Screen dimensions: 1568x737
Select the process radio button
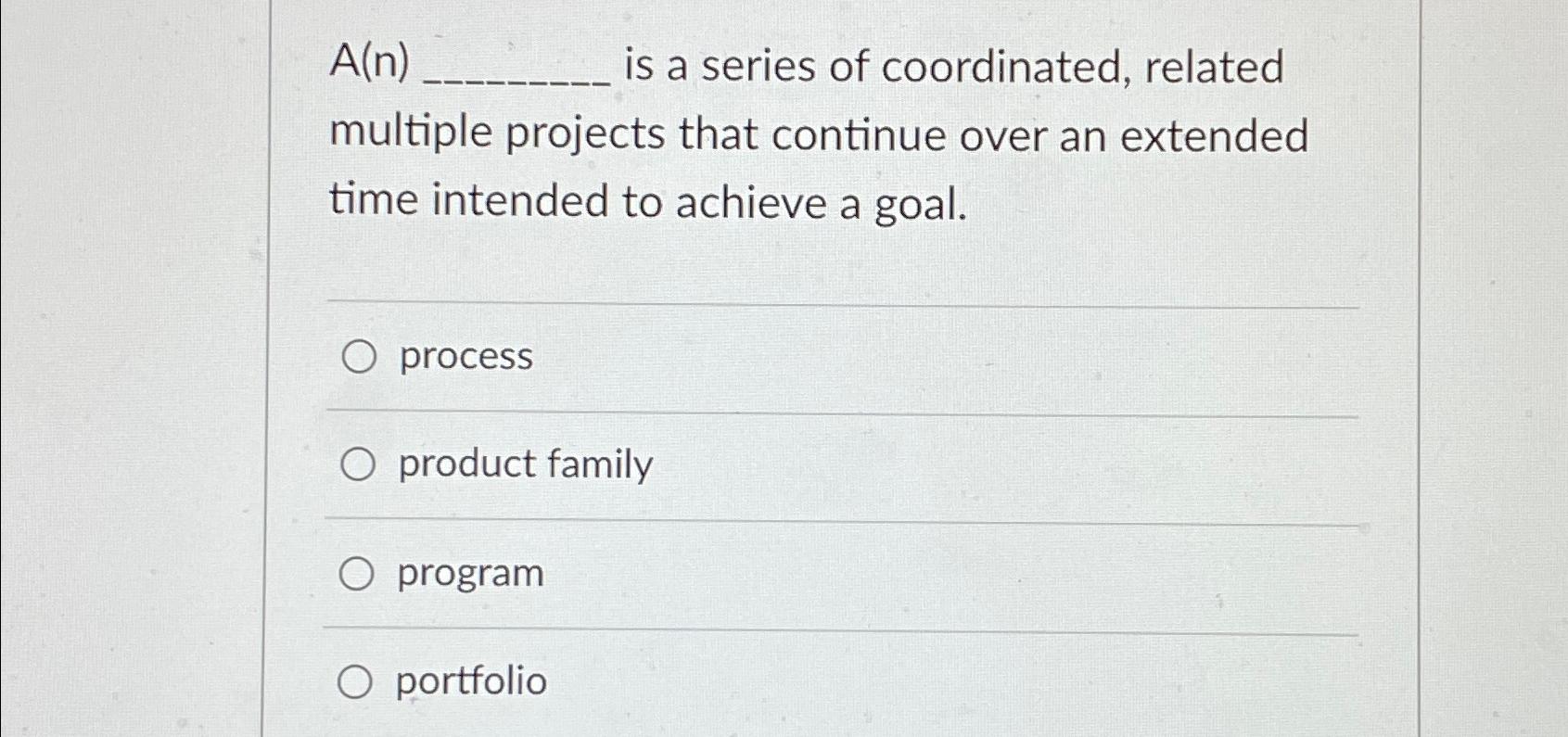click(358, 356)
